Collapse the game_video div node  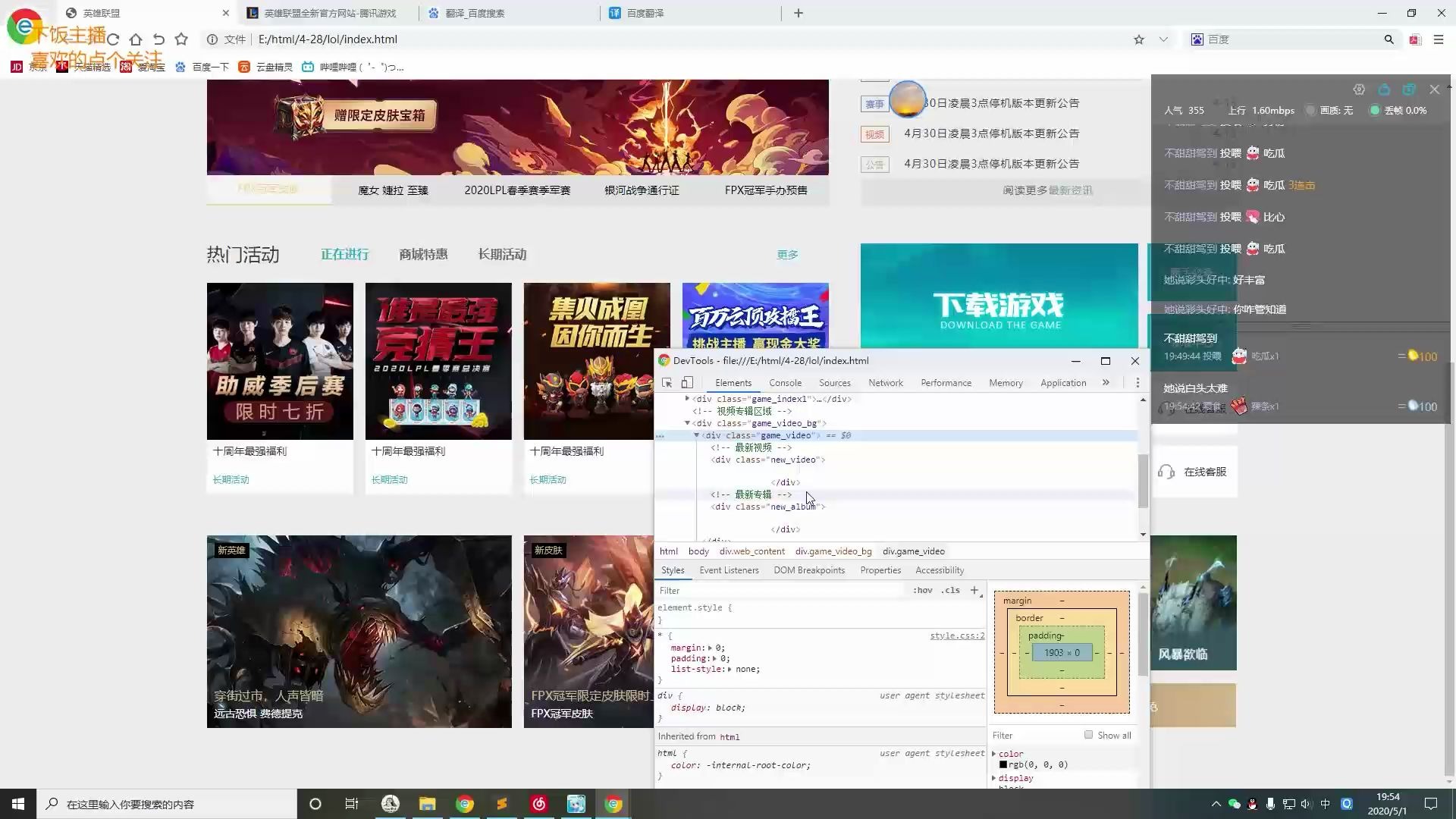tap(696, 435)
